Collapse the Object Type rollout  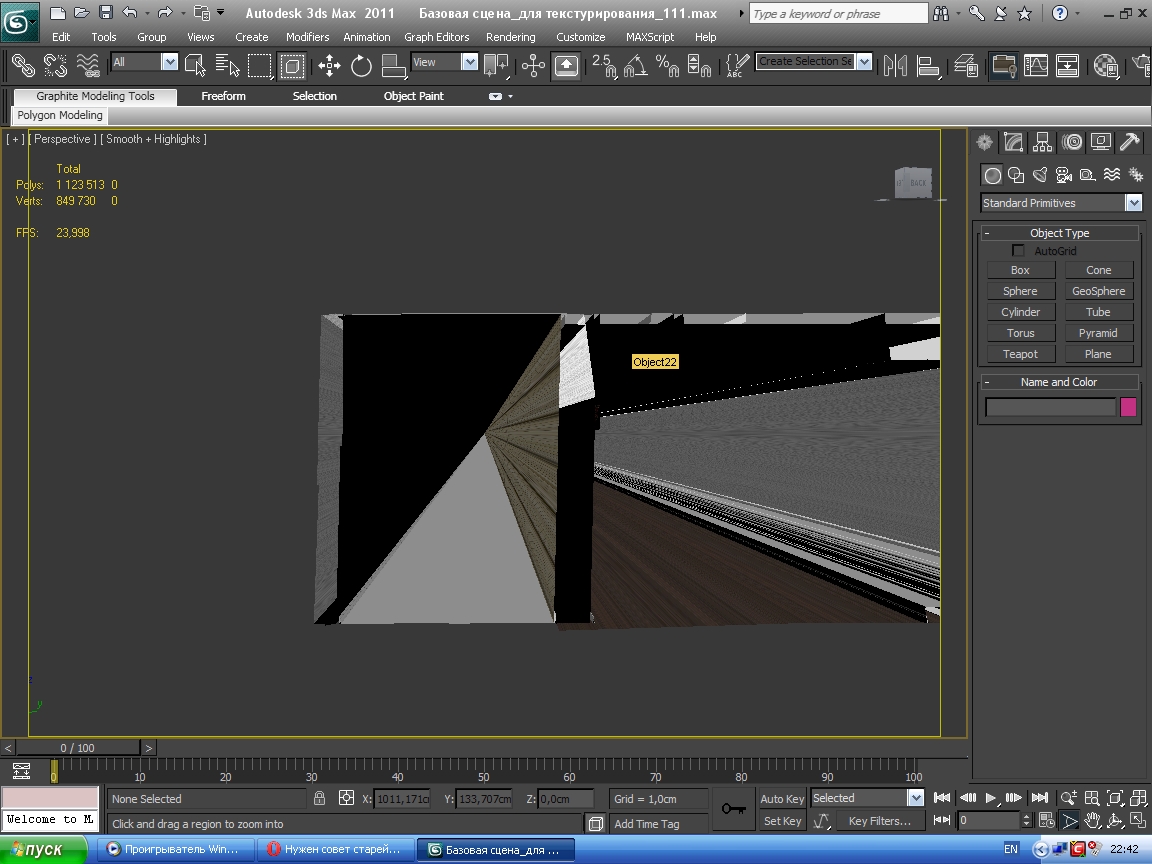pyautogui.click(x=987, y=233)
